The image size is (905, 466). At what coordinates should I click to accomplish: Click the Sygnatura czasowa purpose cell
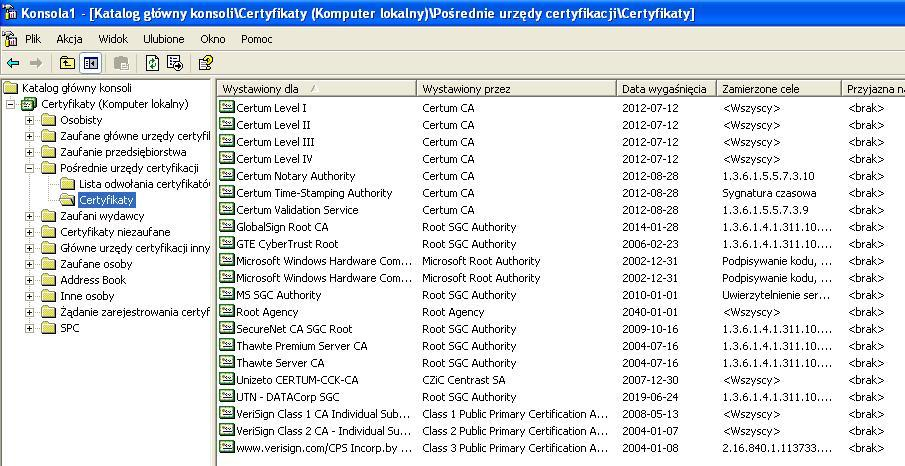pos(769,193)
